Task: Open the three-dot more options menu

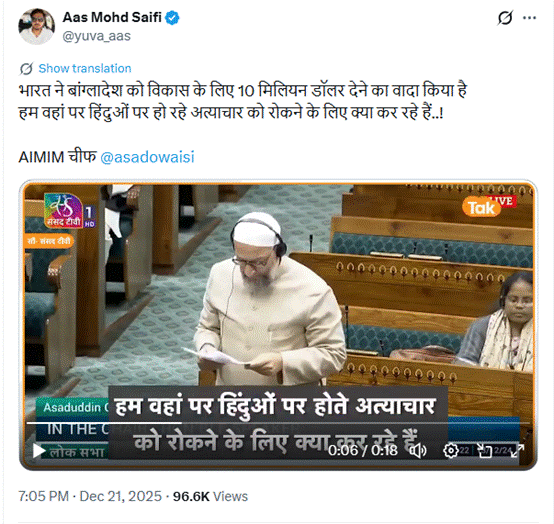Action: coord(529,18)
